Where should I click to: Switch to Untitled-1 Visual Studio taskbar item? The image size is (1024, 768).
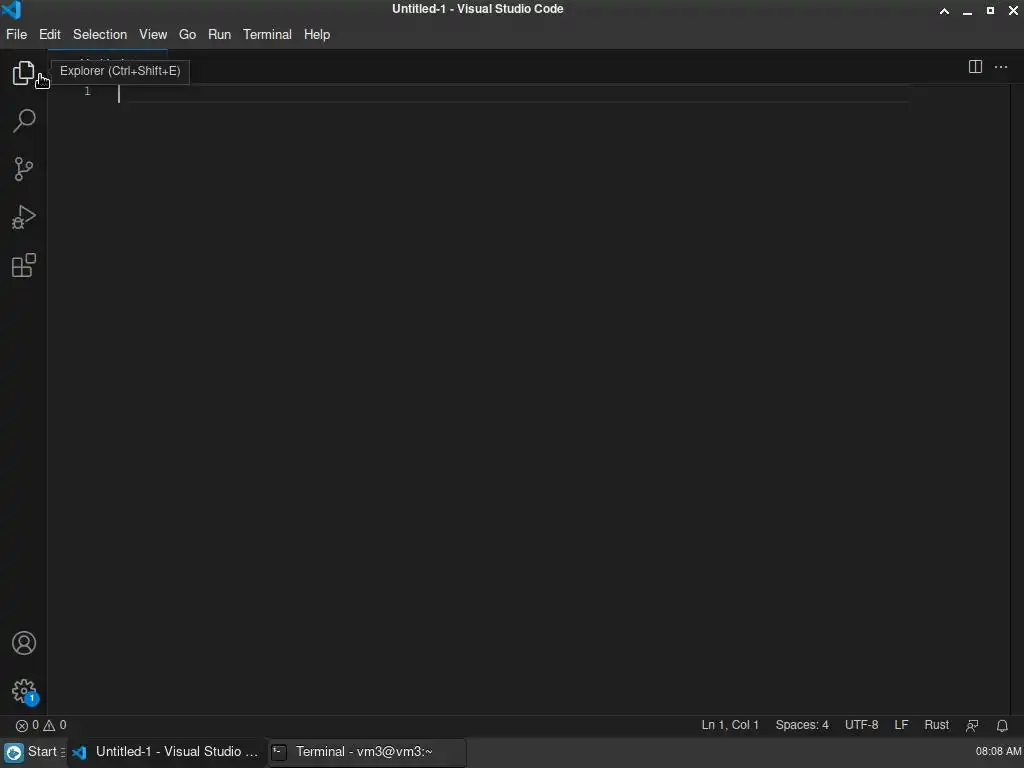point(167,752)
